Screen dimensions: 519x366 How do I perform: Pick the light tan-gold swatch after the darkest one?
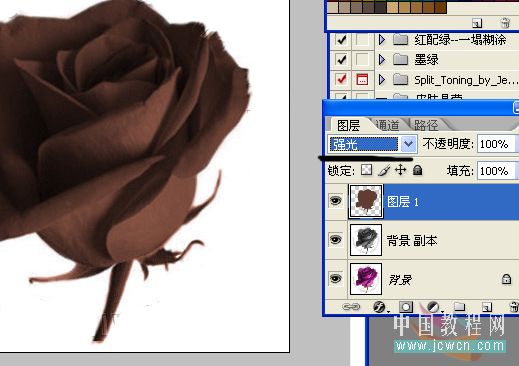pyautogui.click(x=392, y=7)
